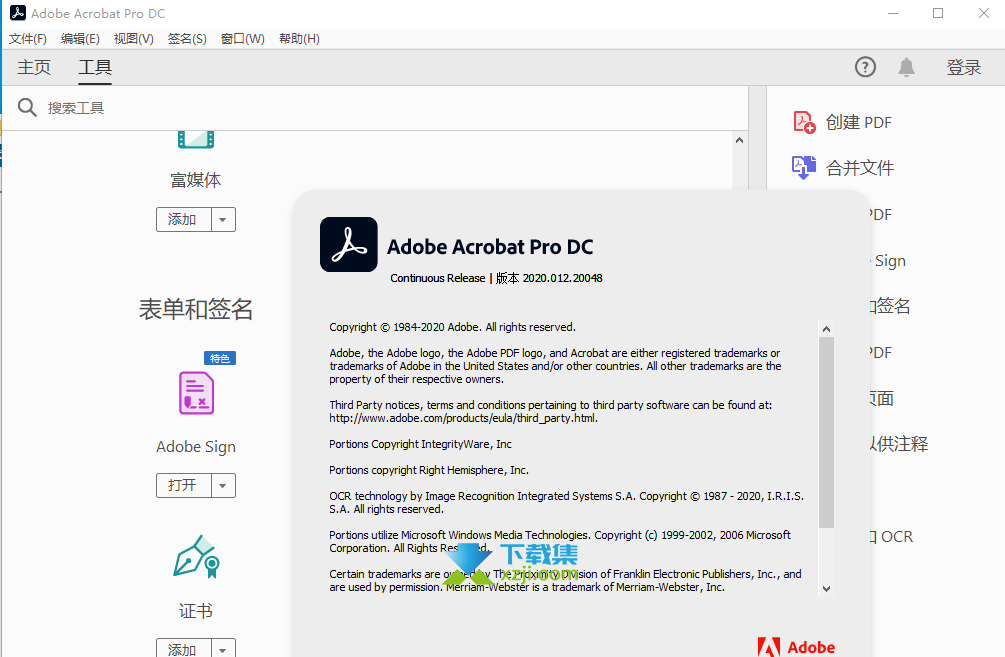Click the Rich Media (富媒体) film icon
Viewport: 1005px width, 657px height.
(196, 139)
